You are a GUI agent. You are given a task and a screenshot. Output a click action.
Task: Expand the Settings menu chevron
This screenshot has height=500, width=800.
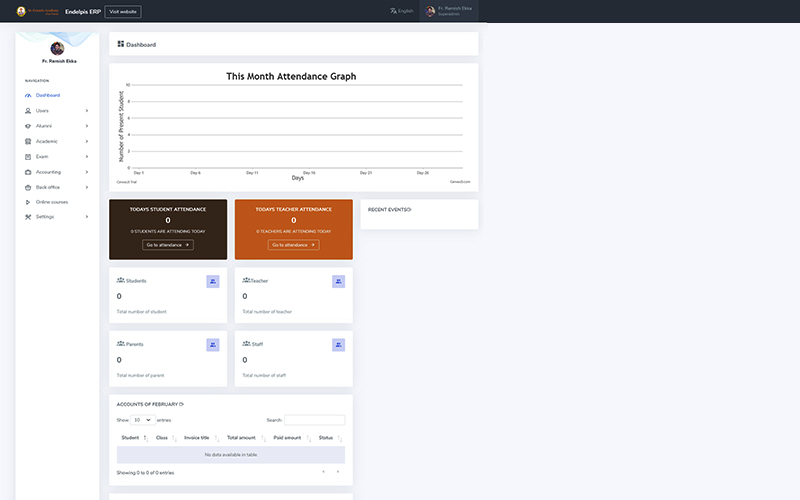[87, 217]
